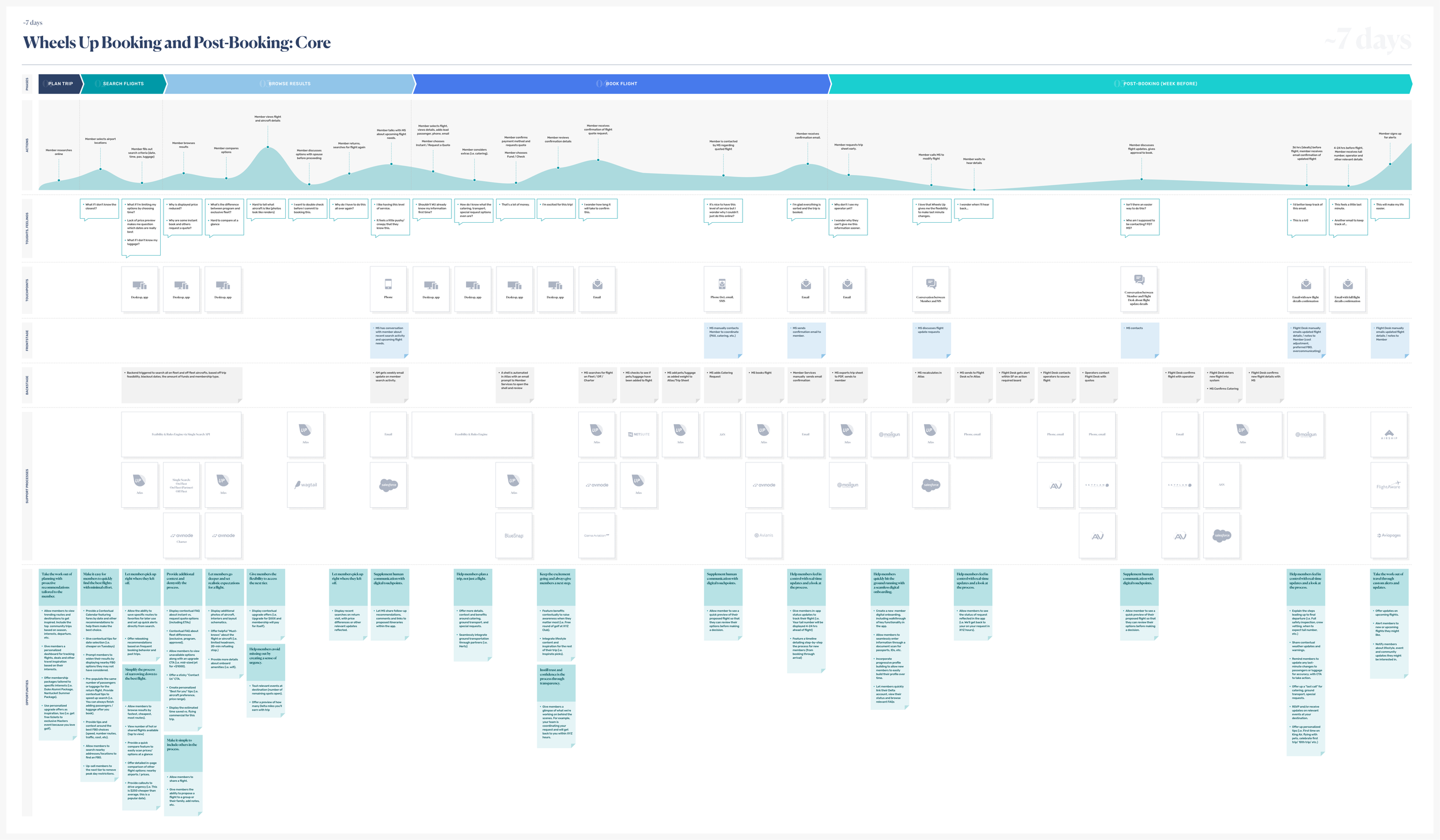Open the Aviapages logo card
Image resolution: width=1440 pixels, height=840 pixels.
pyautogui.click(x=1389, y=535)
